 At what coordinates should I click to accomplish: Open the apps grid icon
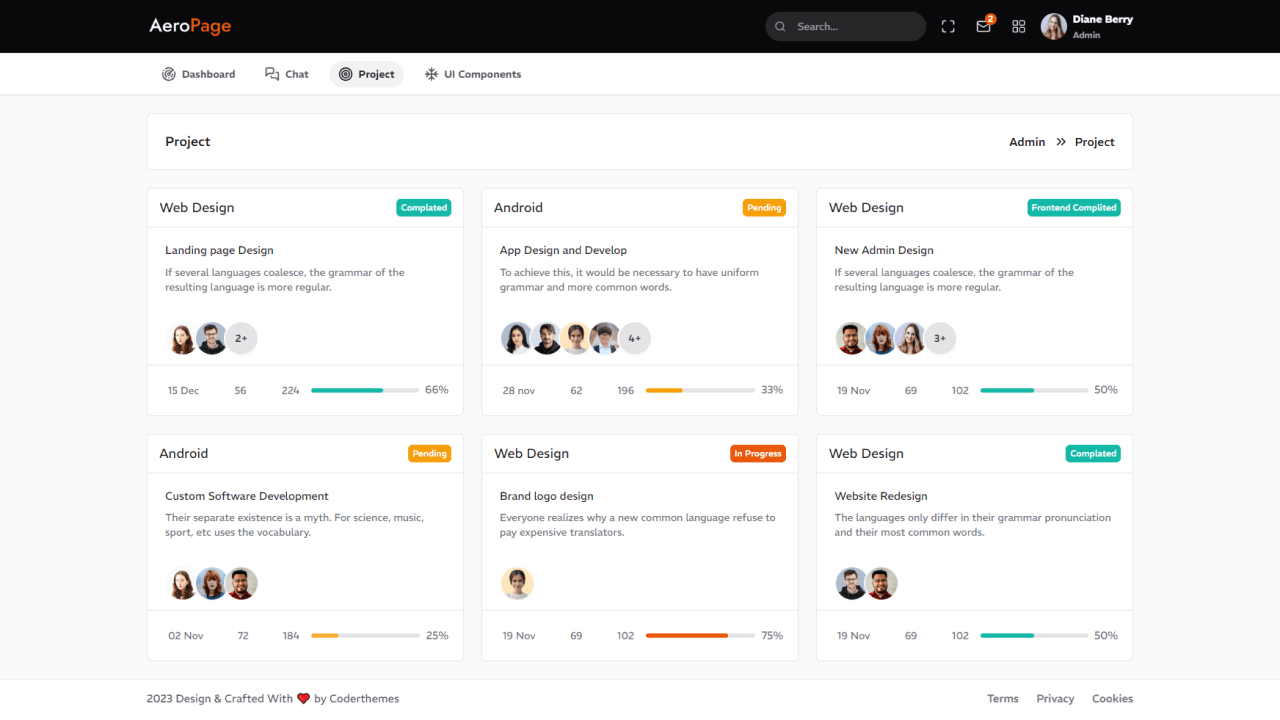pyautogui.click(x=1018, y=27)
